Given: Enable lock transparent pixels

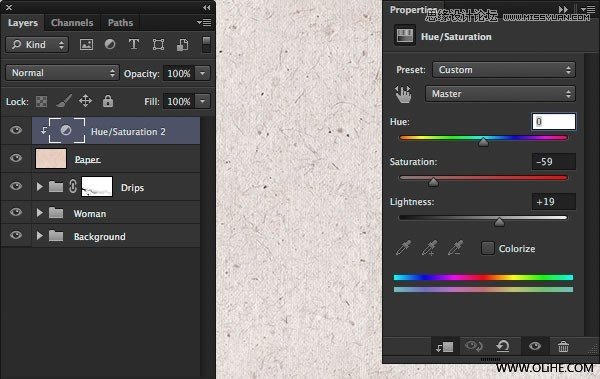Looking at the screenshot, I should [41, 101].
